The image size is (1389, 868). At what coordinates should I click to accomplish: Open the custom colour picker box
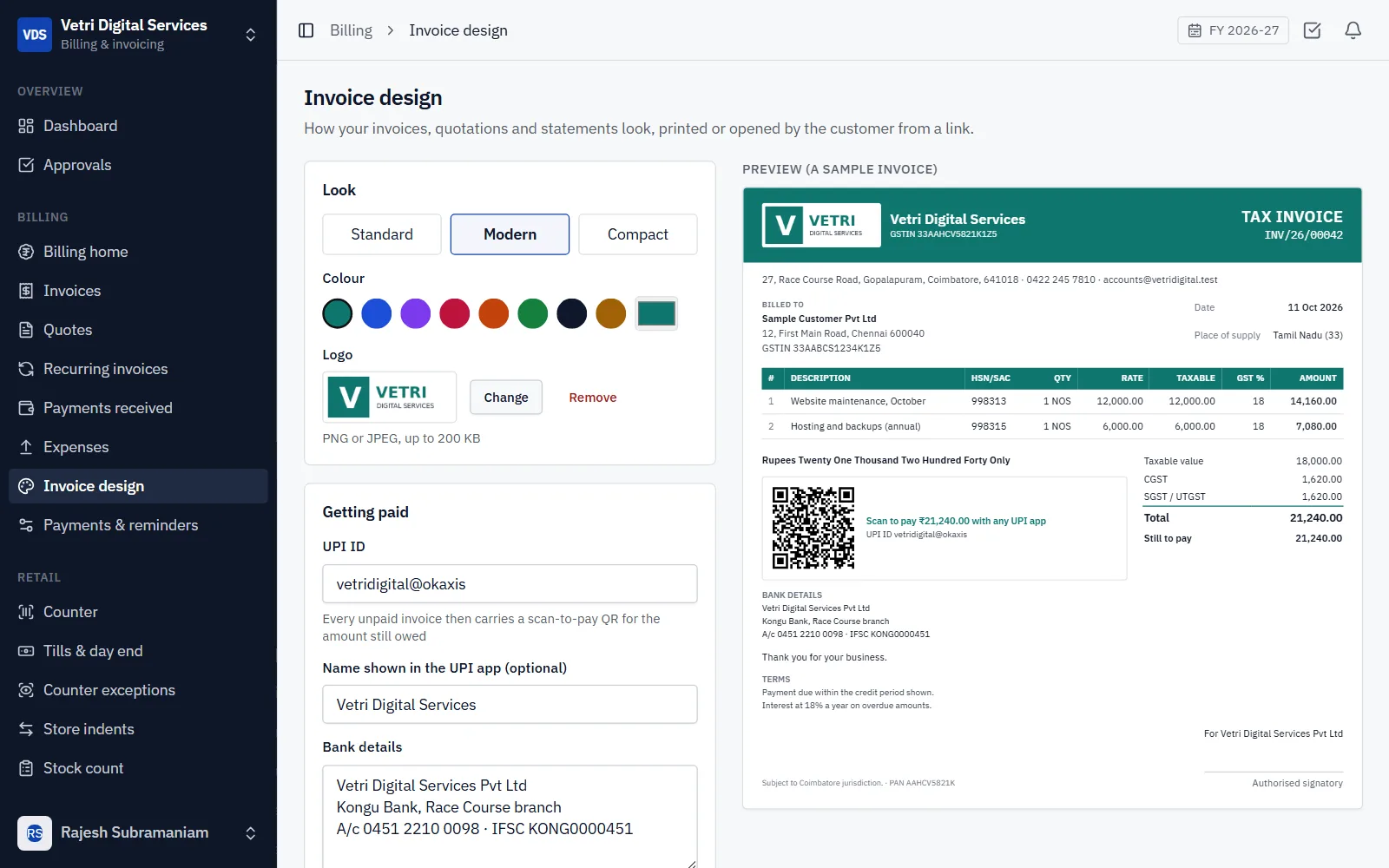coord(656,313)
